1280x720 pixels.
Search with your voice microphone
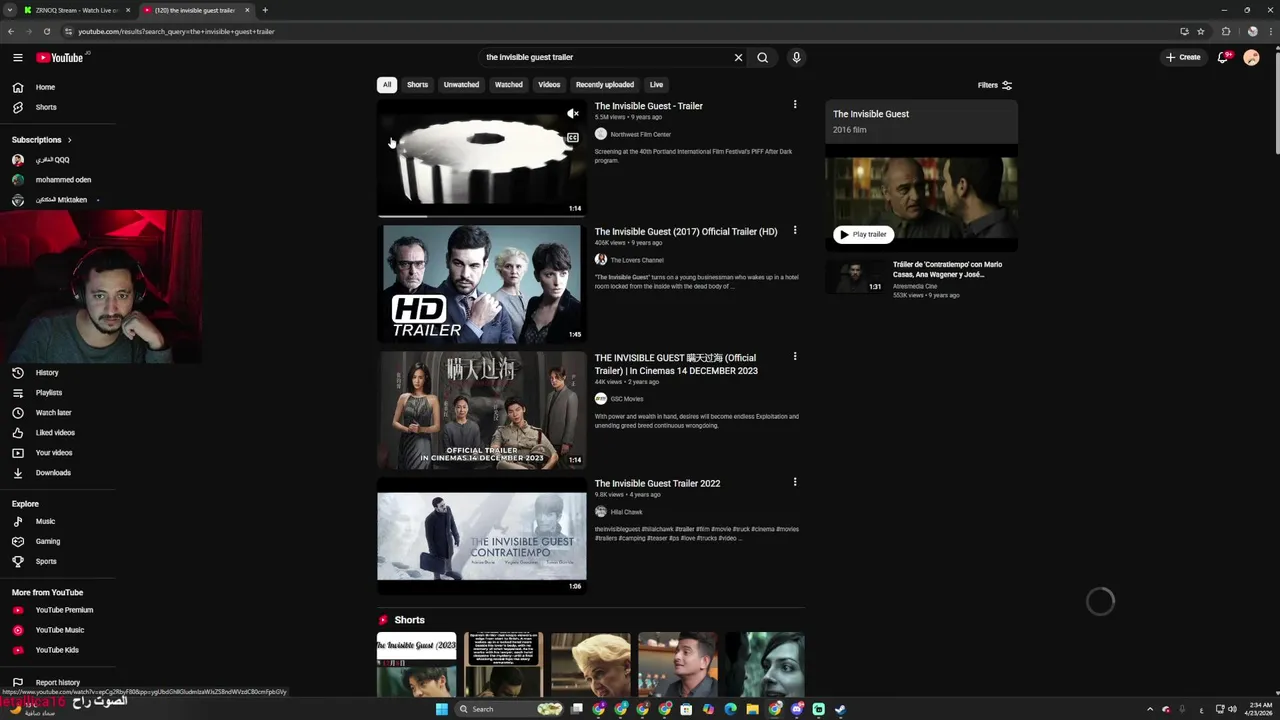pos(796,58)
